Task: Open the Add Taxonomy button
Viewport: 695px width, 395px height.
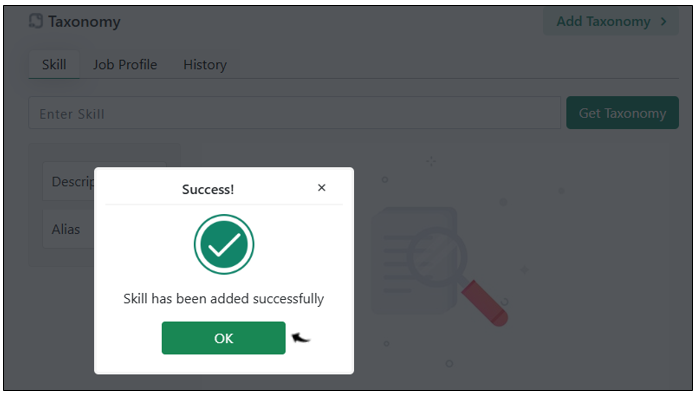Action: click(611, 21)
